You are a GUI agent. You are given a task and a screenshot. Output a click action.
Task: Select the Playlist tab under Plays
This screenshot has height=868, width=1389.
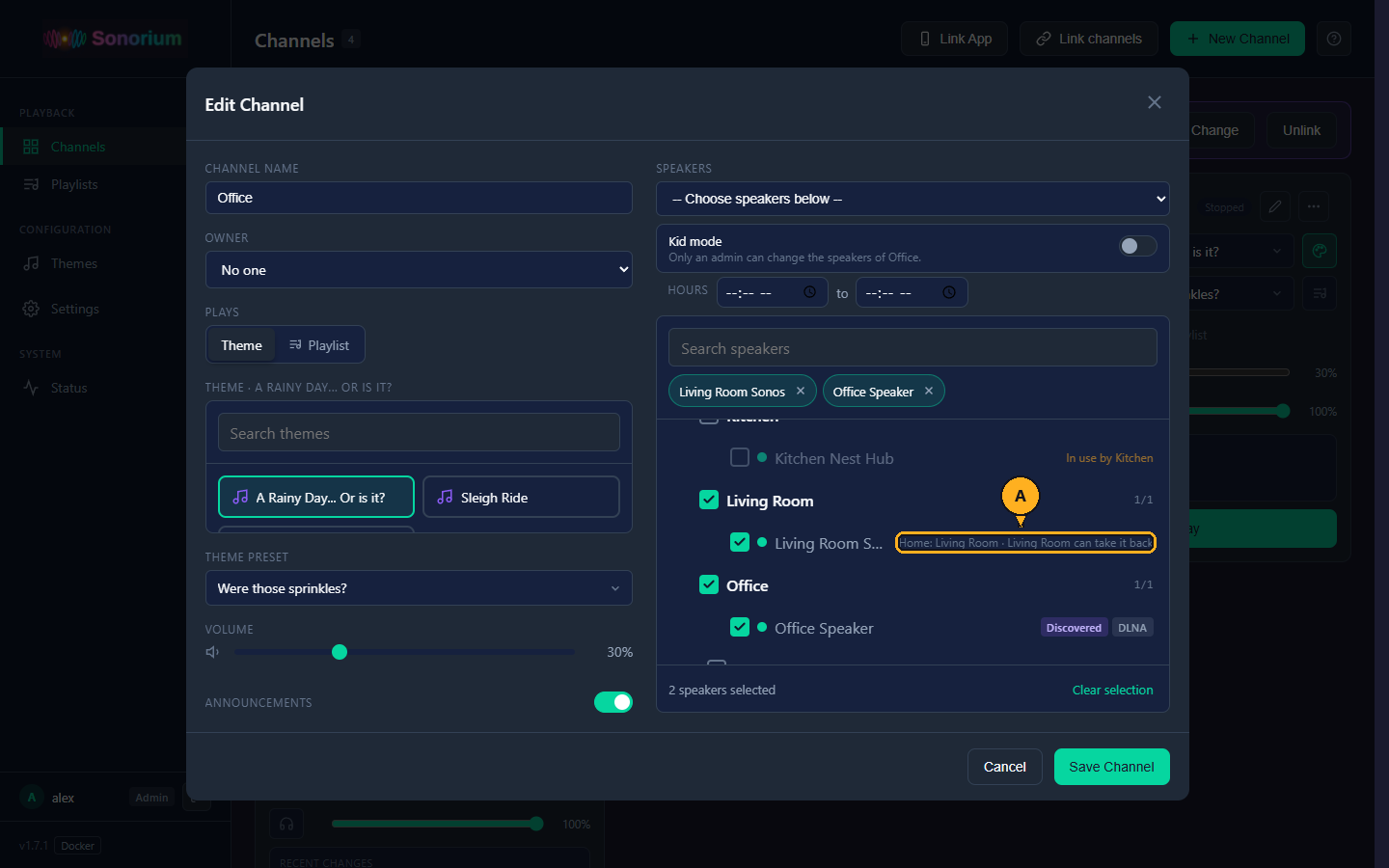point(319,345)
